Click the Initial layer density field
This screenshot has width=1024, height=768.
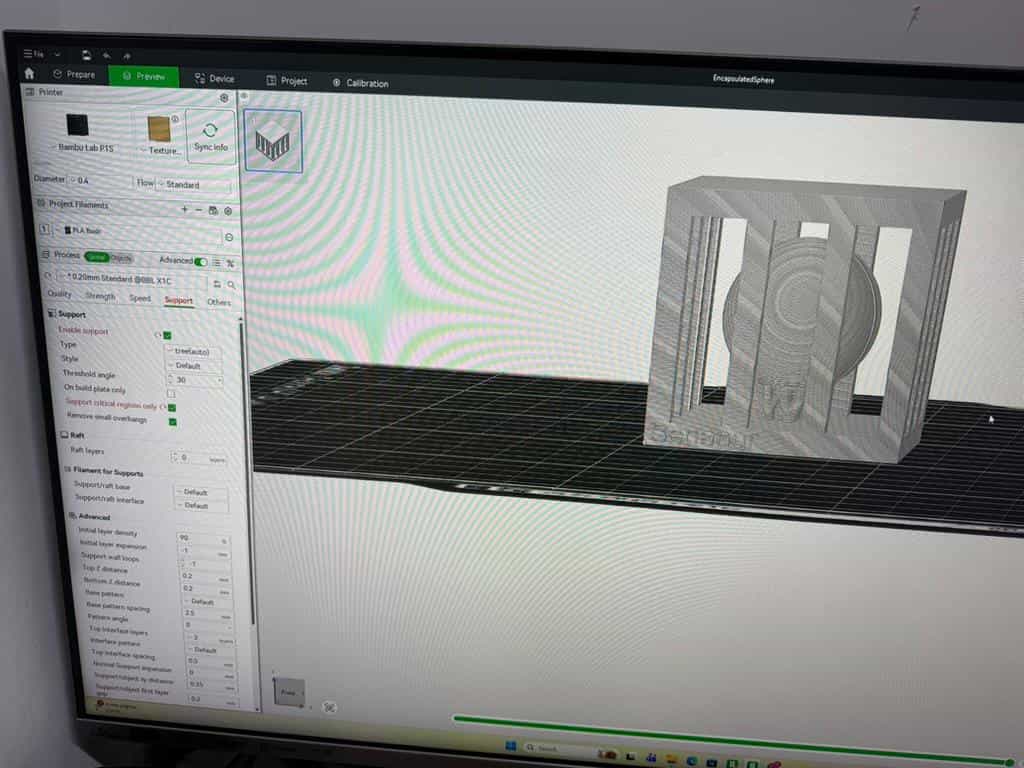pos(204,539)
